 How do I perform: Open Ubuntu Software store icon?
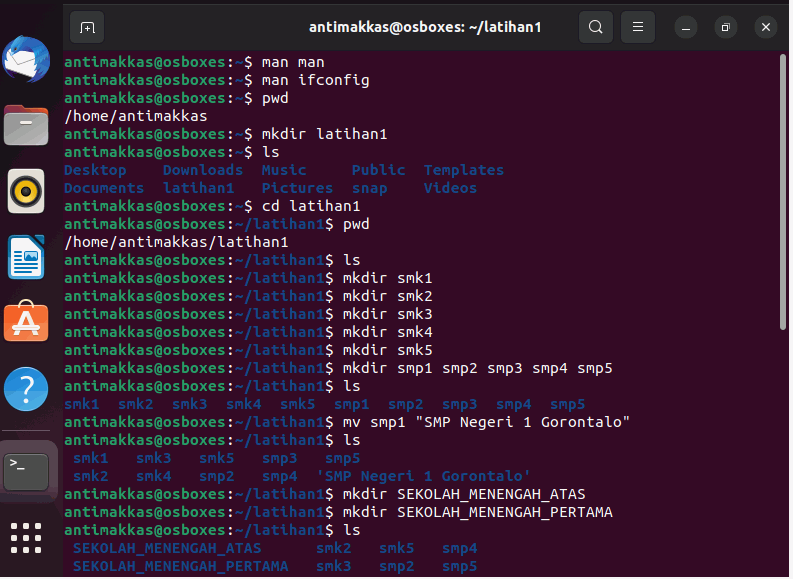click(26, 322)
